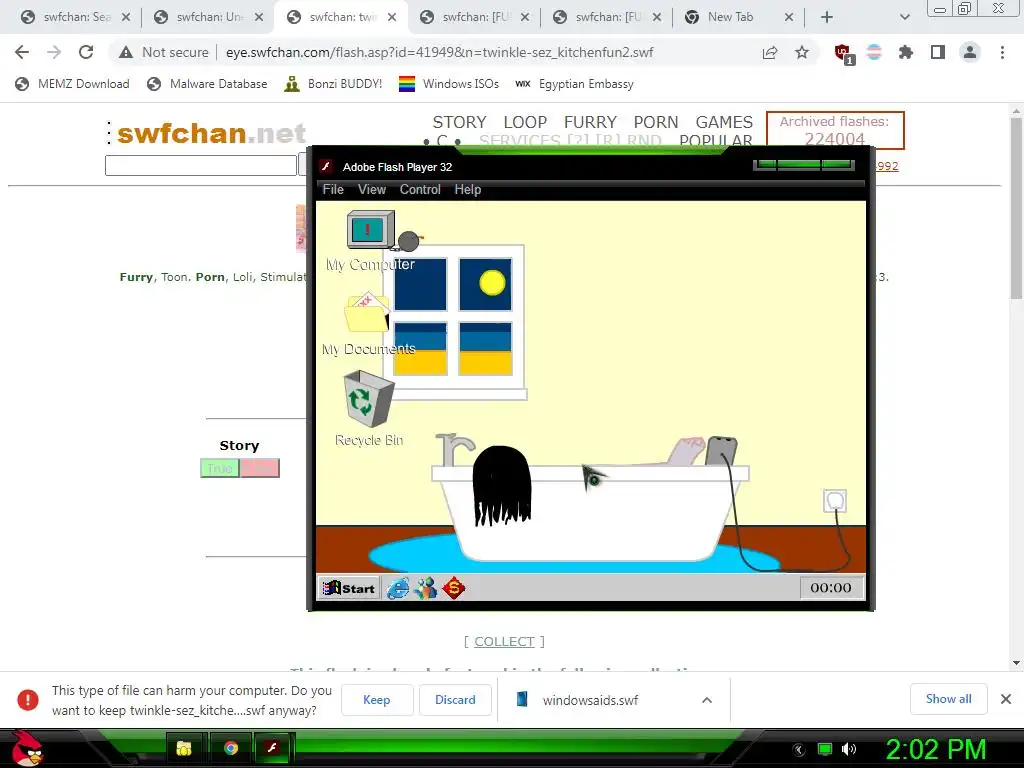
Task: Discard the dangerous download
Action: [x=455, y=699]
